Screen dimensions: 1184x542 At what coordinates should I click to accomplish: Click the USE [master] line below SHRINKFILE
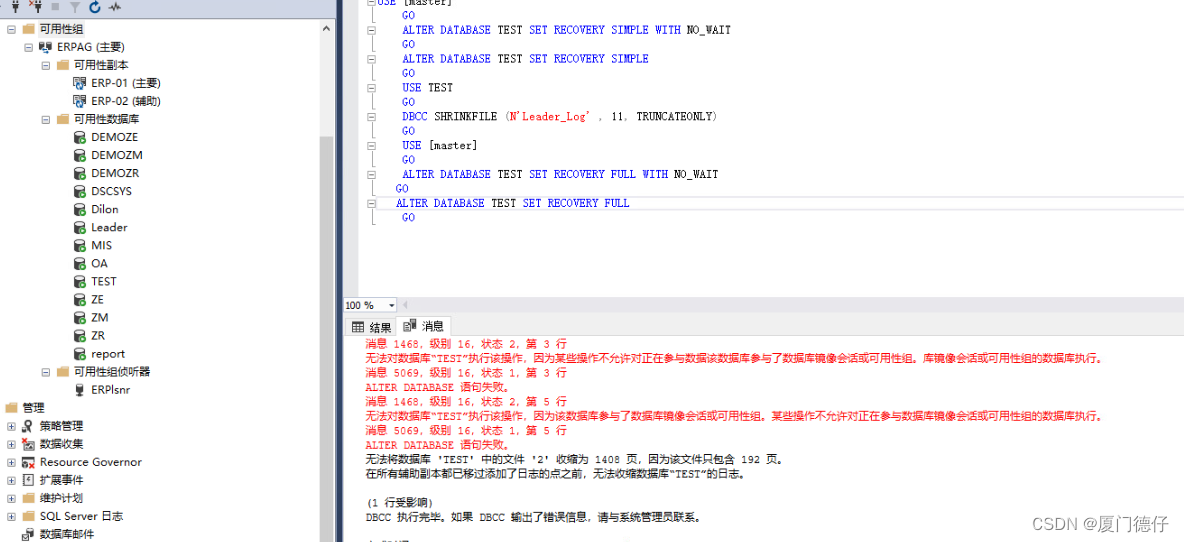point(439,146)
